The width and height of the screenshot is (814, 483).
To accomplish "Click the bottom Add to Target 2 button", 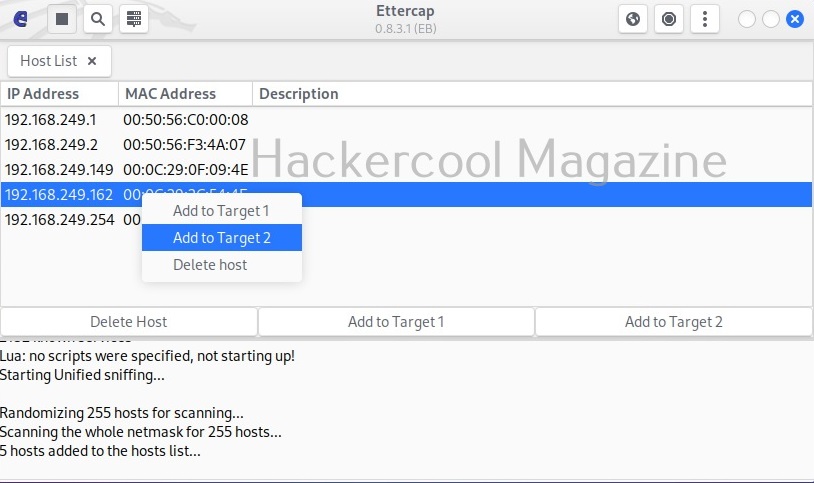I will pos(673,321).
